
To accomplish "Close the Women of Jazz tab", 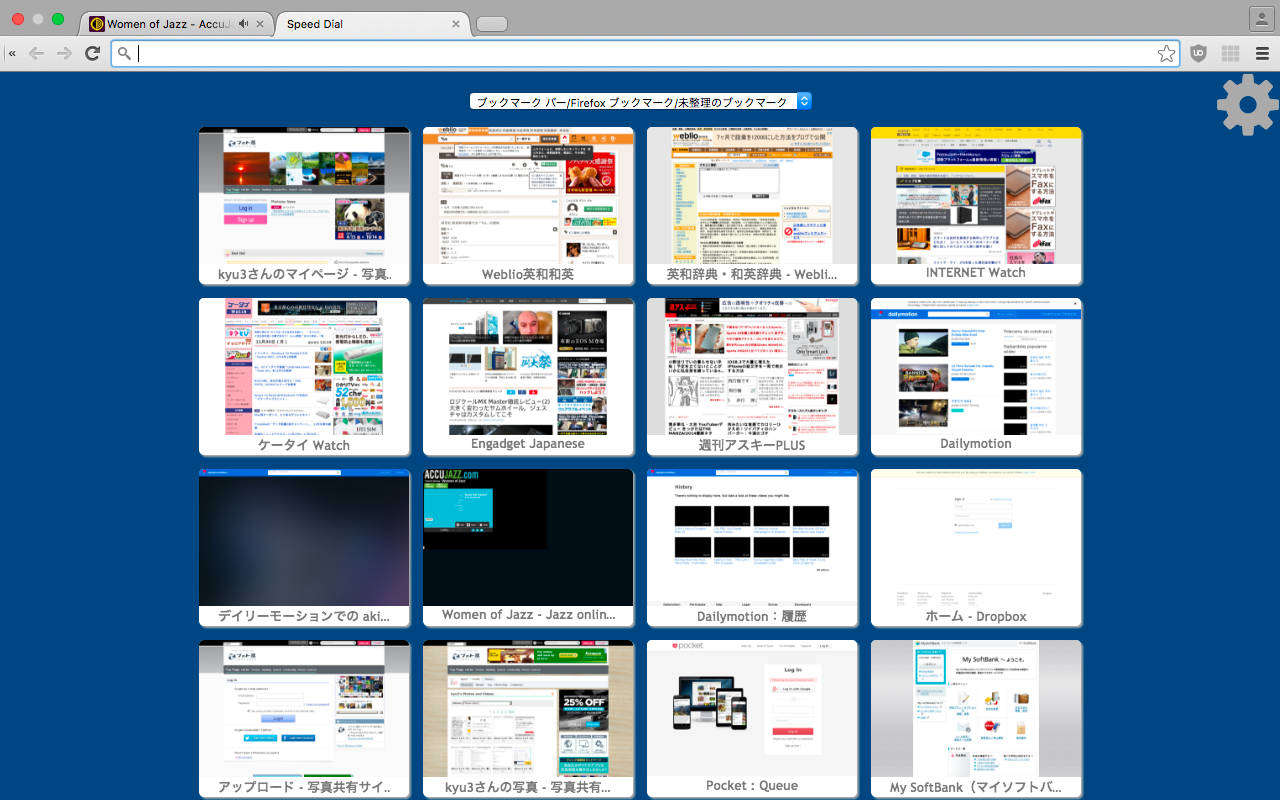I will 261,24.
